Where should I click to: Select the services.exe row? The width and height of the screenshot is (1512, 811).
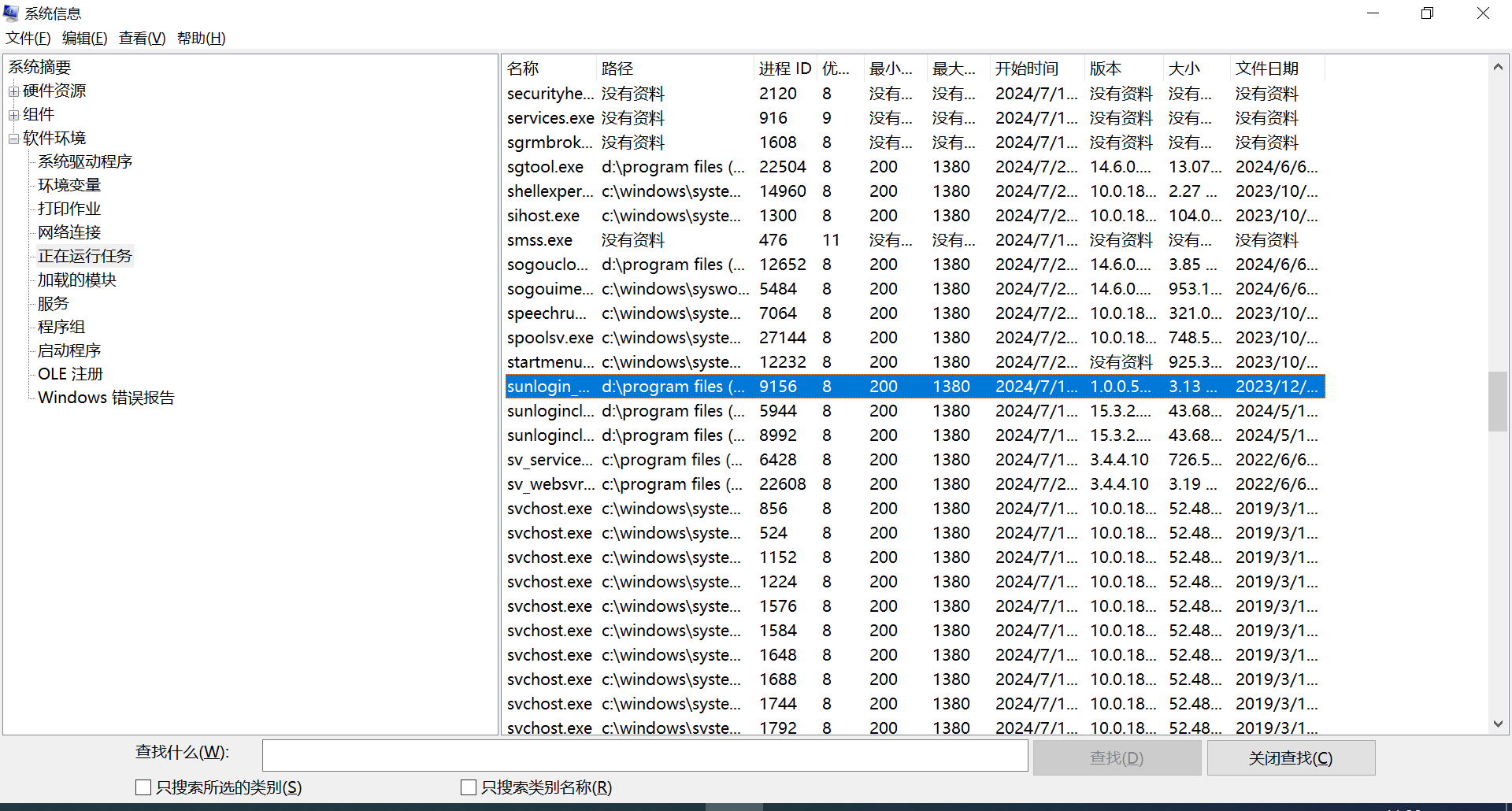[914, 118]
